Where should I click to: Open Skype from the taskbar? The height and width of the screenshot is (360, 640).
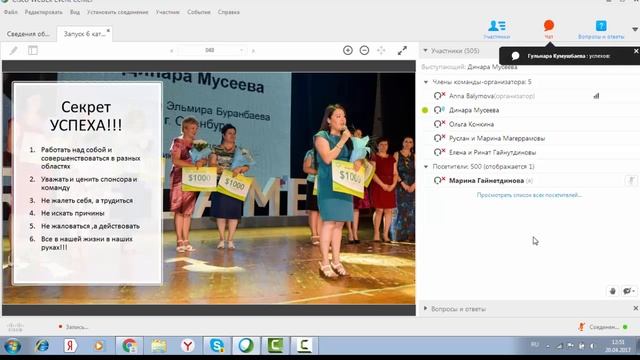[x=217, y=346]
